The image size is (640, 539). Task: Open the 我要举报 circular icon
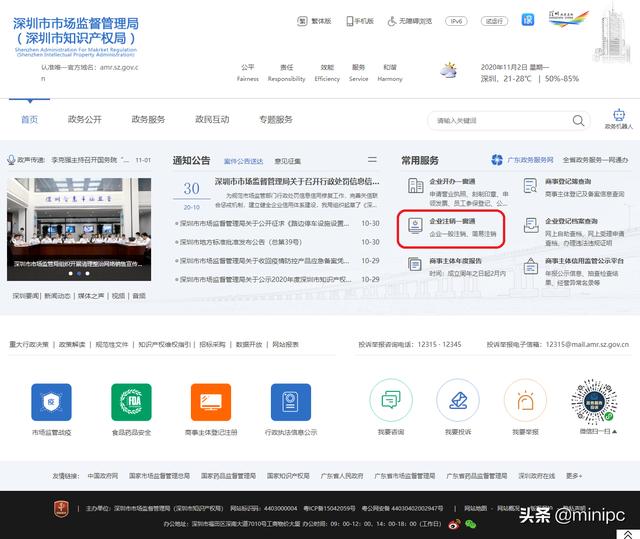[525, 403]
